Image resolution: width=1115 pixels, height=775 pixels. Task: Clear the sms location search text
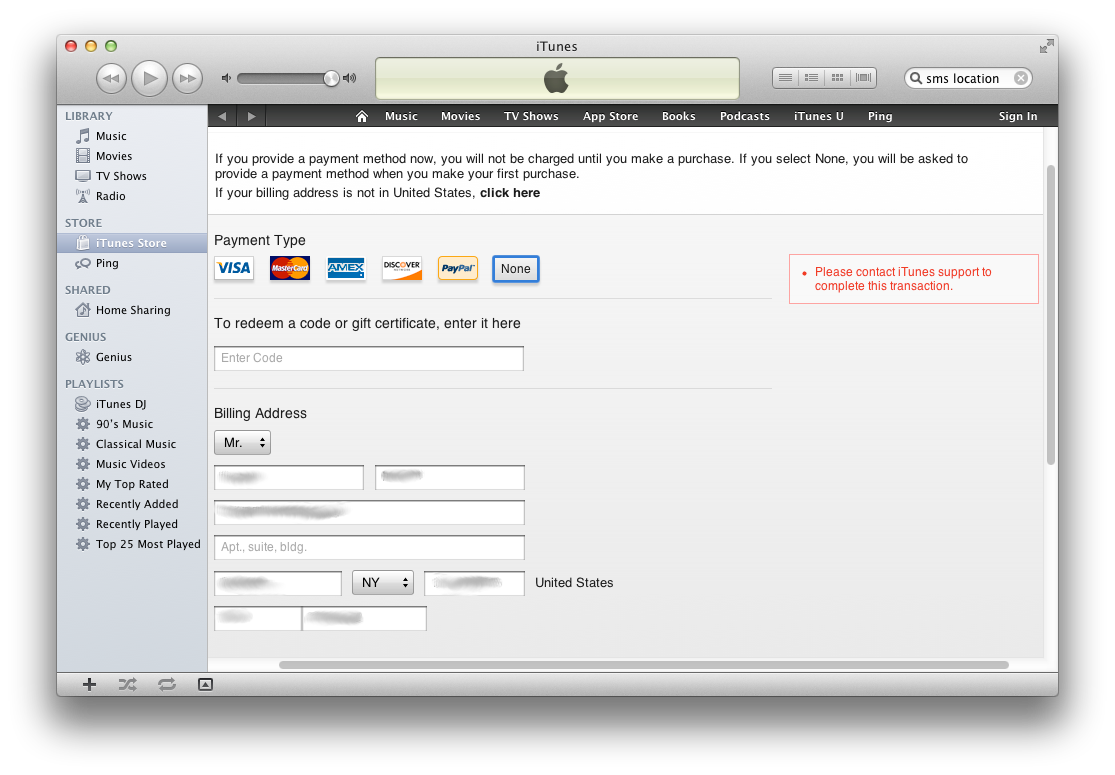(x=1020, y=78)
